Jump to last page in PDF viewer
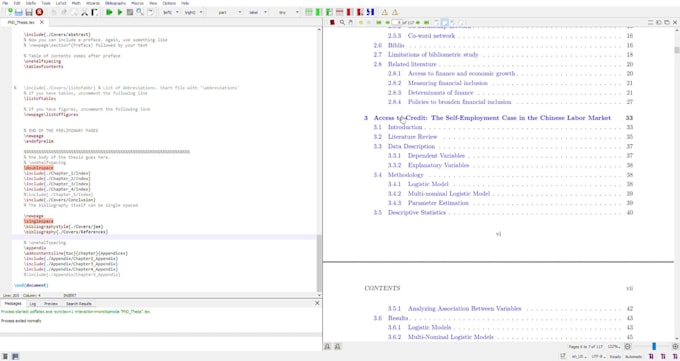Image resolution: width=680 pixels, height=361 pixels. 426,22
